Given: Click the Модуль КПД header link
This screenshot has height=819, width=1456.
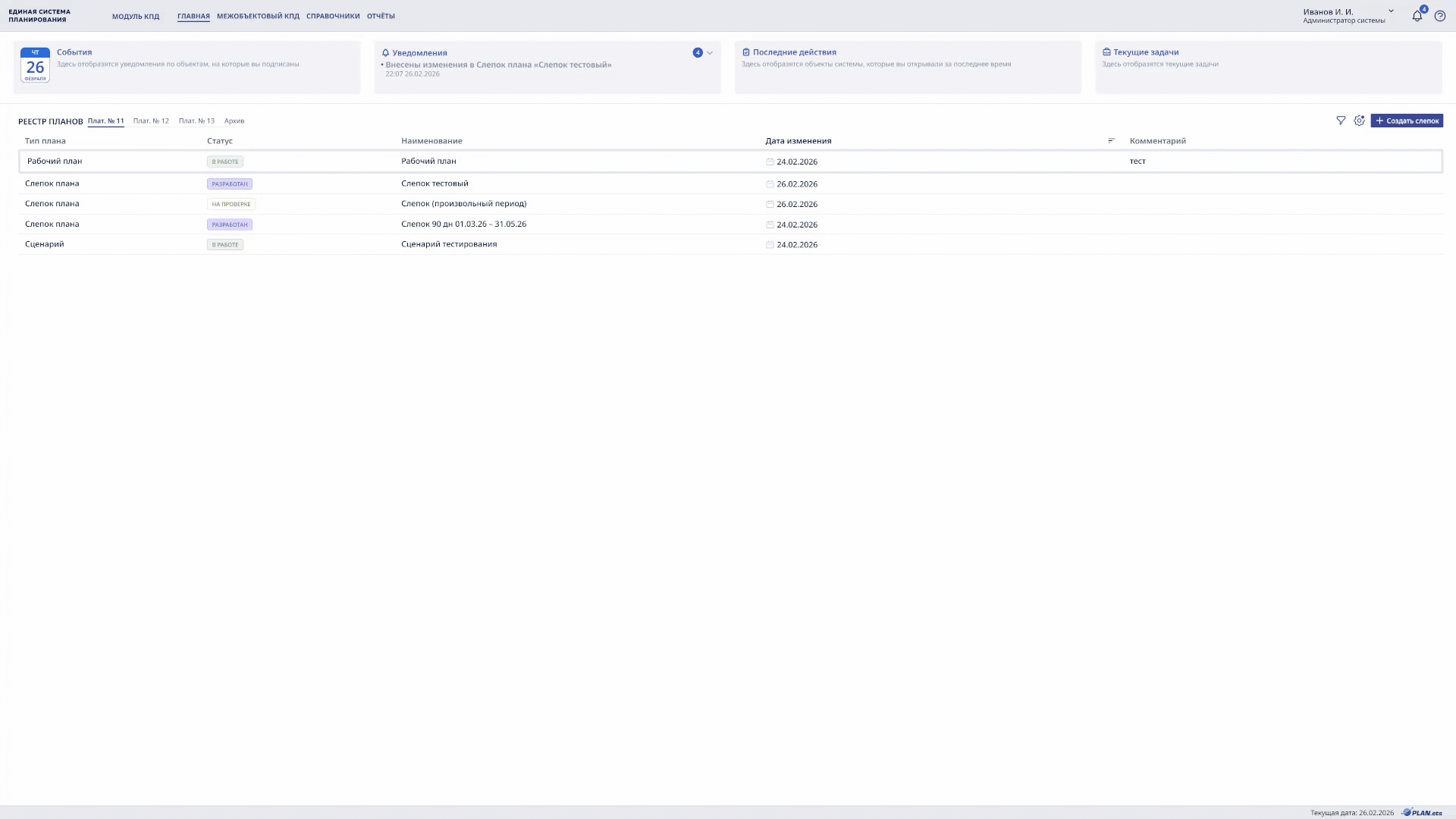Looking at the screenshot, I should pos(136,16).
